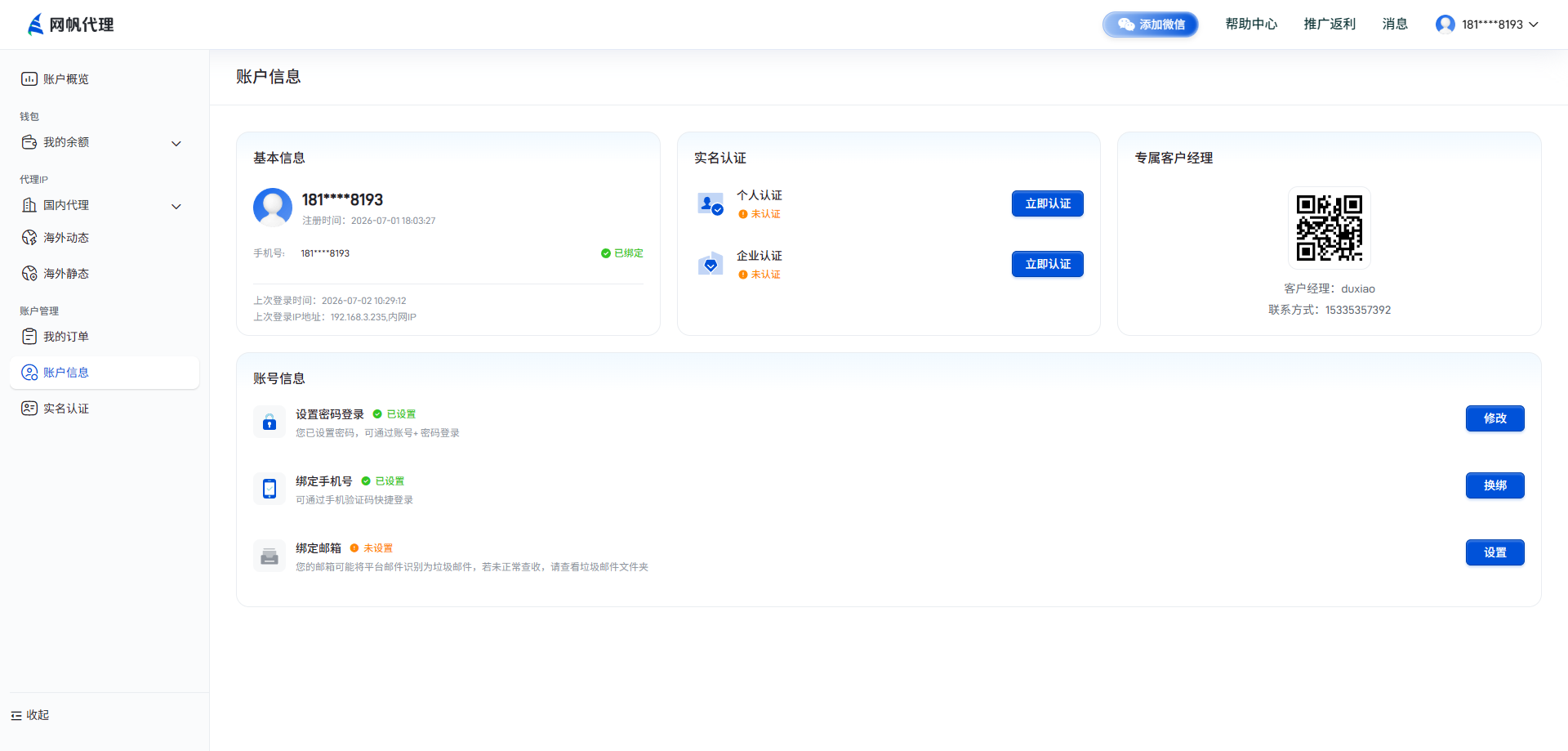The height and width of the screenshot is (751, 1568).
Task: Click the customer manager QR code
Action: point(1330,228)
